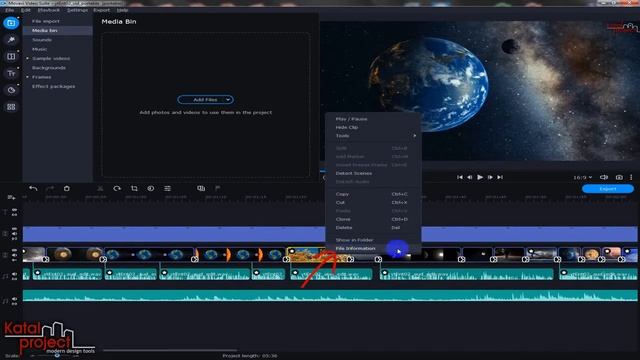Image resolution: width=640 pixels, height=360 pixels.
Task: Click the Add Files button
Action: pos(205,100)
